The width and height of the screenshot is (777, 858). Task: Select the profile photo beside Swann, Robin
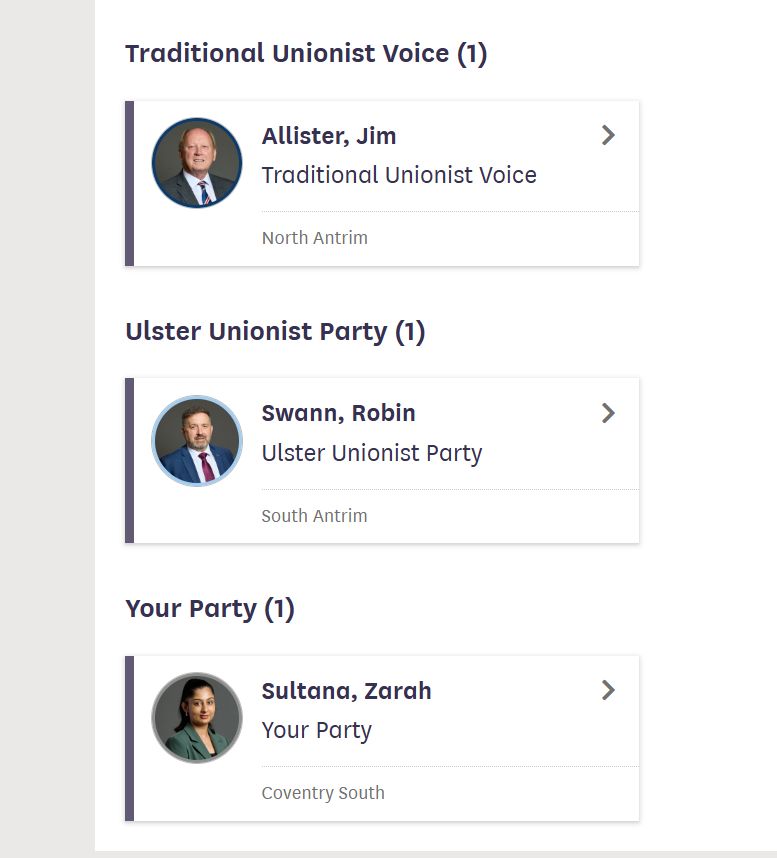[x=197, y=441]
